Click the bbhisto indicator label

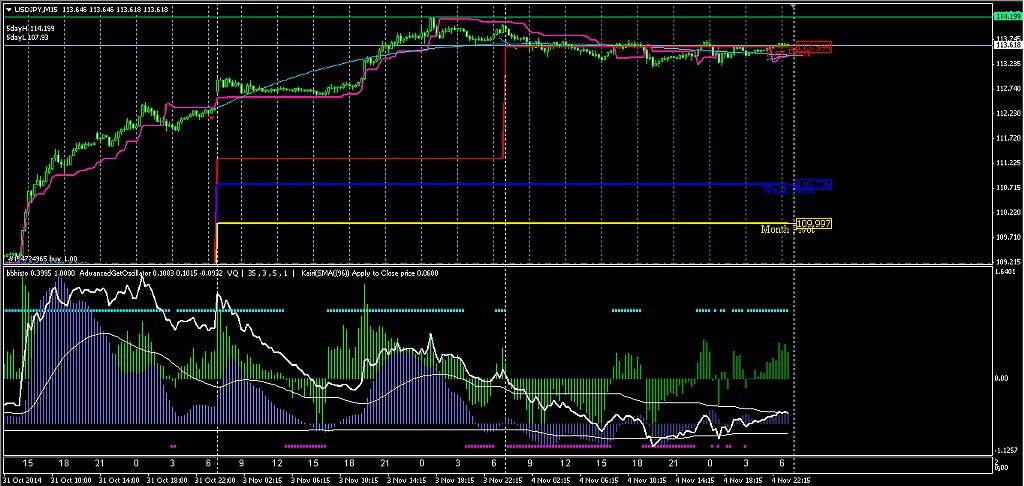[18, 271]
